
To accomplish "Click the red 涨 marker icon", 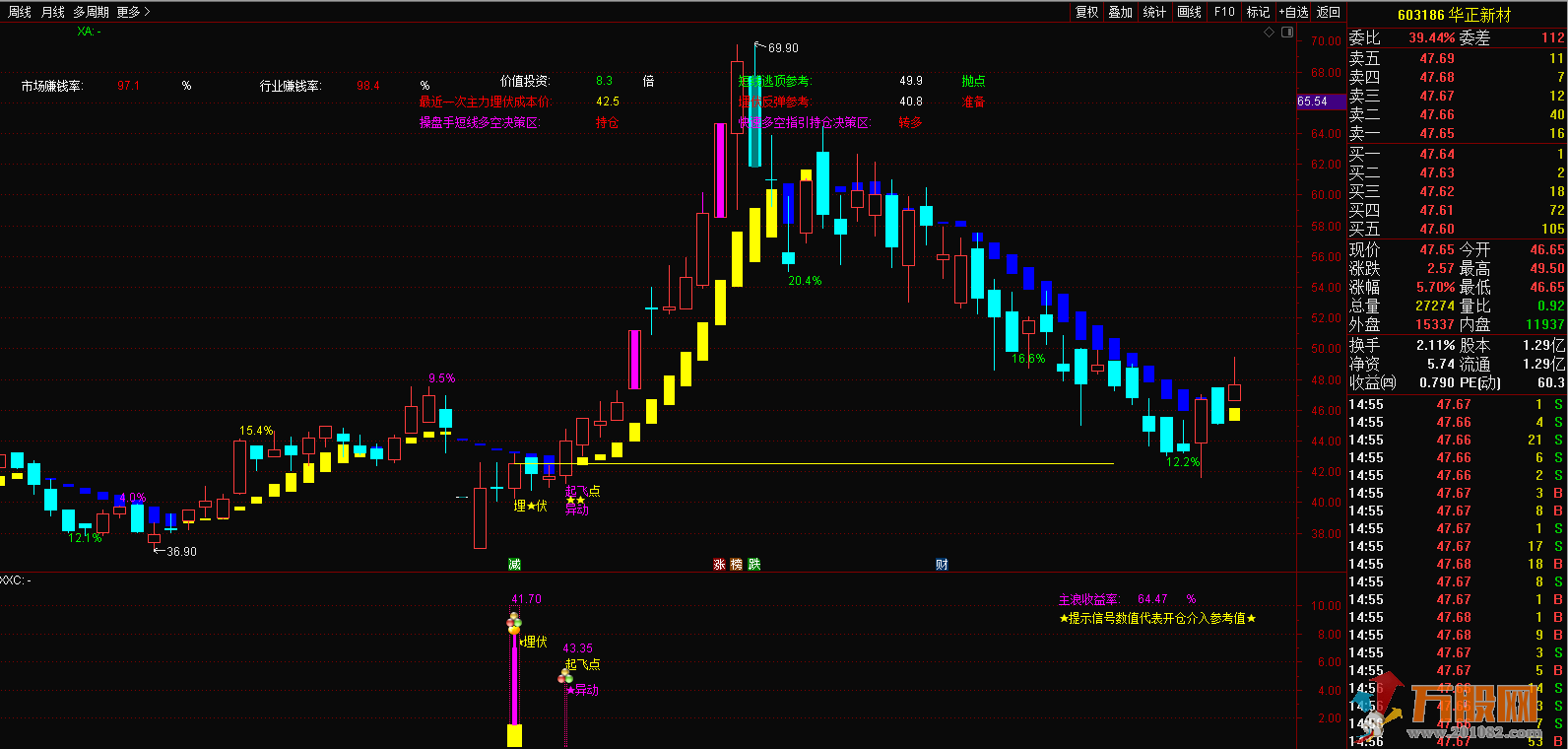I will [719, 565].
